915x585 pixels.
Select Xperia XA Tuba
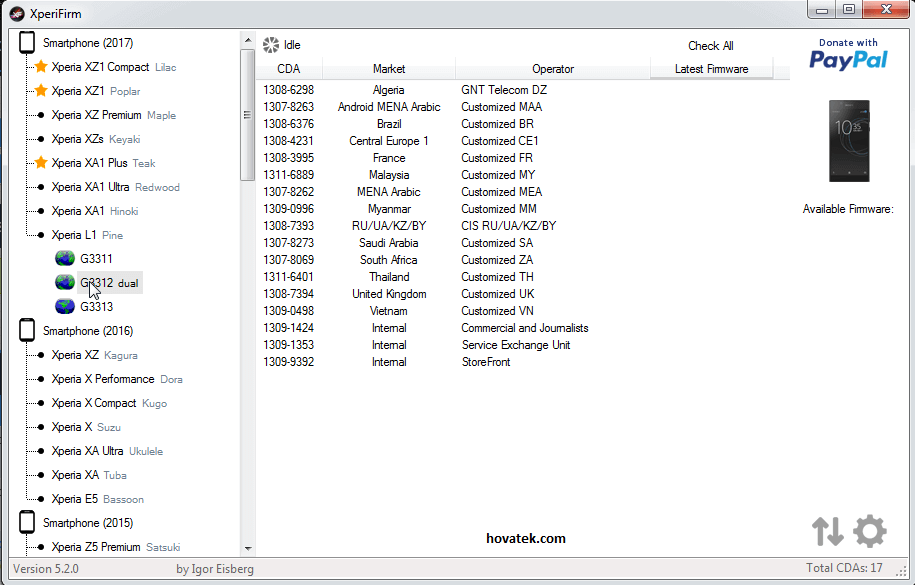tap(89, 475)
